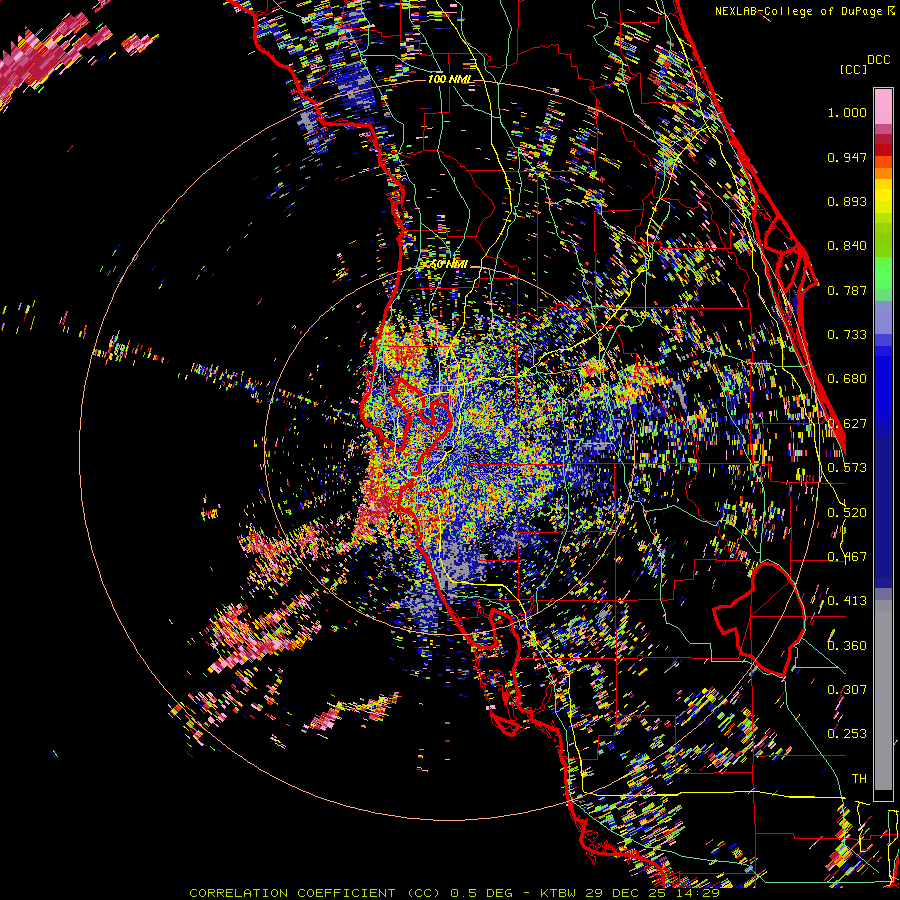Select the DCC label above the color scale
This screenshot has height=900, width=900.
pyautogui.click(x=878, y=60)
